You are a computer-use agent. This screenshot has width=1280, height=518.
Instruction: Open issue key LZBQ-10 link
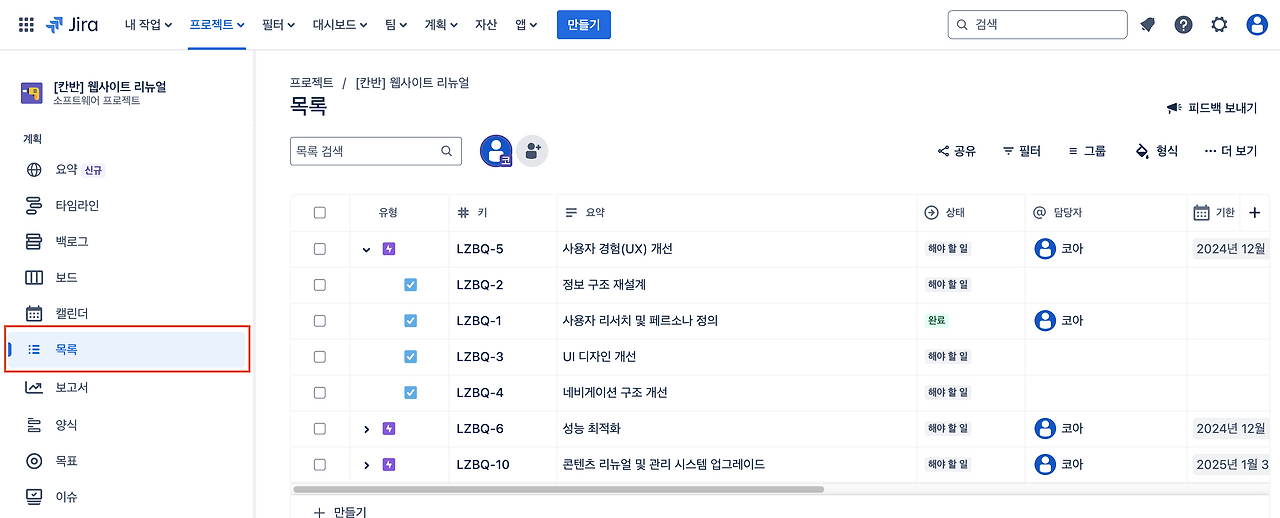click(x=484, y=465)
